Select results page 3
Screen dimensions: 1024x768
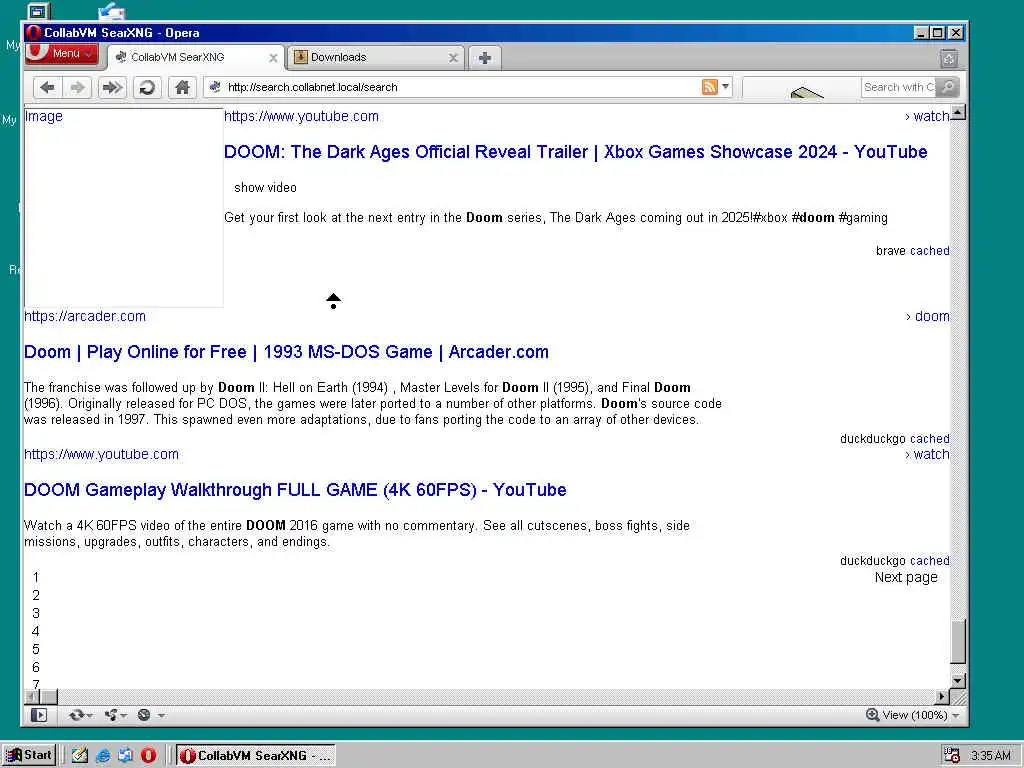point(36,613)
